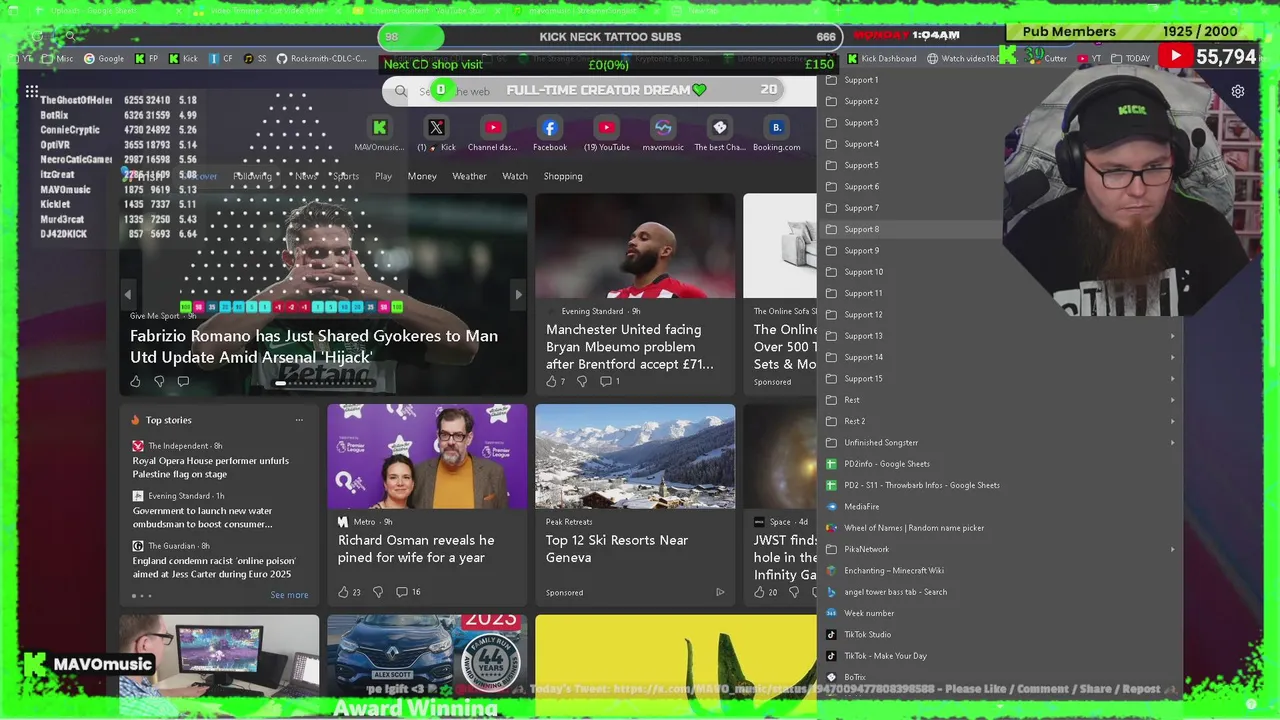Click the MAVOmusic Kick quick link icon
Viewport: 1280px width, 720px height.
pyautogui.click(x=379, y=127)
